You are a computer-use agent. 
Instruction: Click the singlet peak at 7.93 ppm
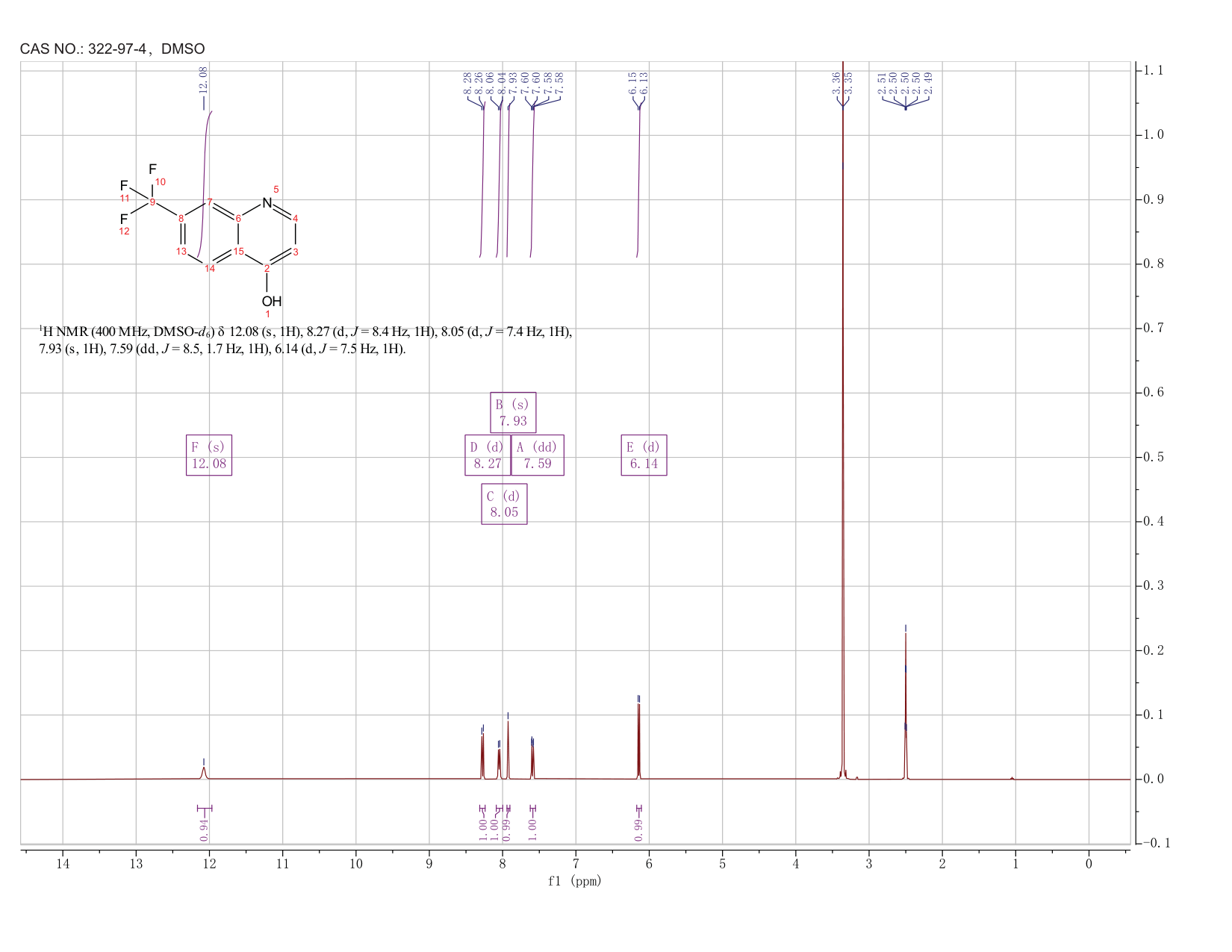pos(508,749)
